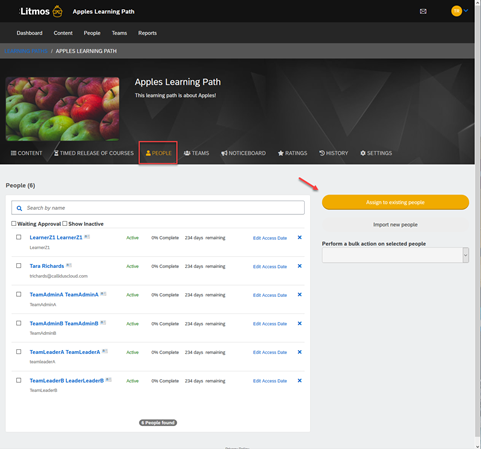Open the messages envelope icon

[x=423, y=11]
